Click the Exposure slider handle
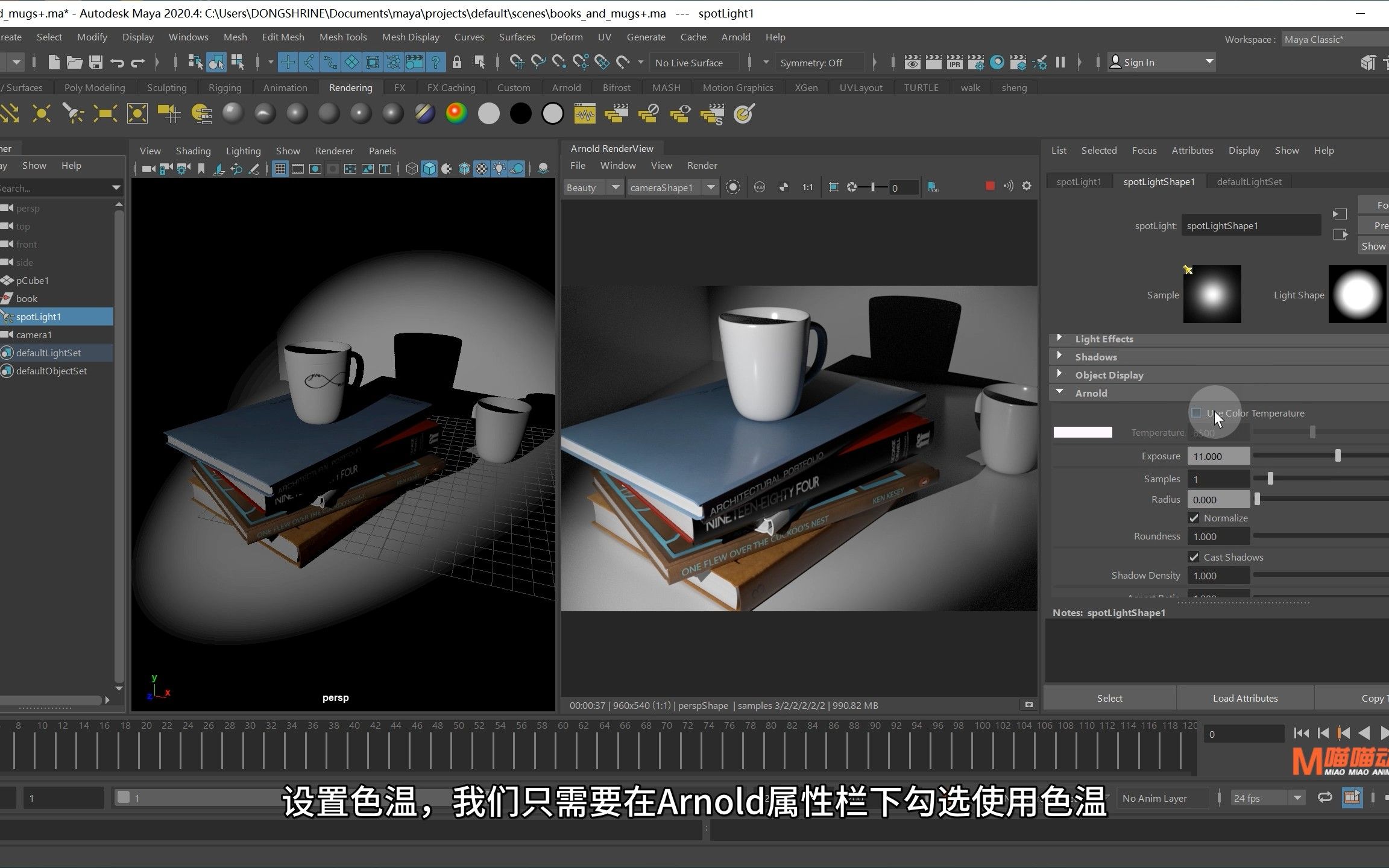Screen dimensions: 1389x868 pos(1338,456)
